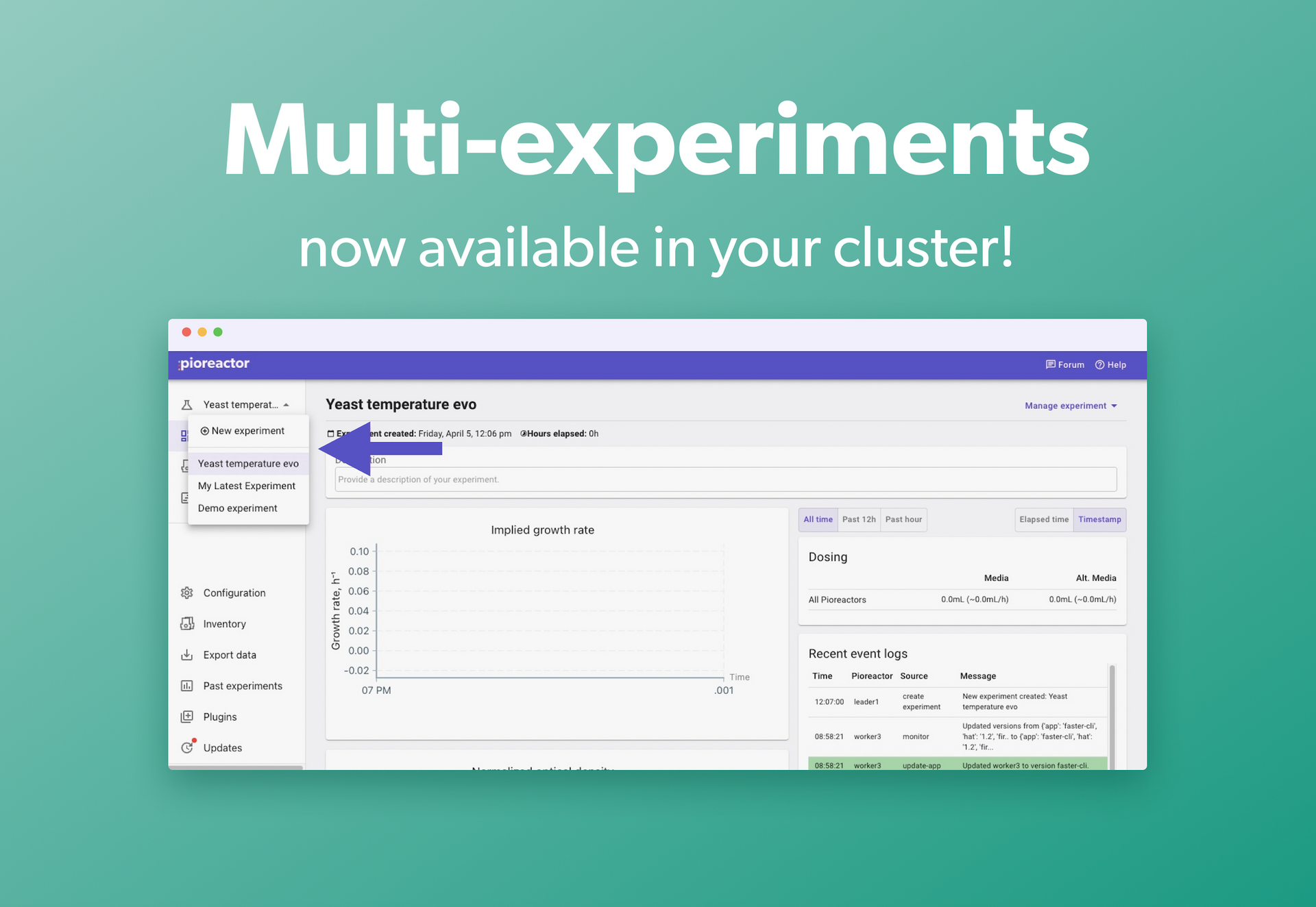Click the Past experiments chart icon
This screenshot has height=907, width=1316.
pos(186,686)
